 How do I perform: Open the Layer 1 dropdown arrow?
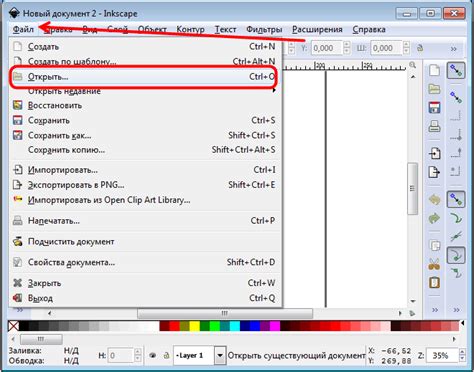coord(220,355)
